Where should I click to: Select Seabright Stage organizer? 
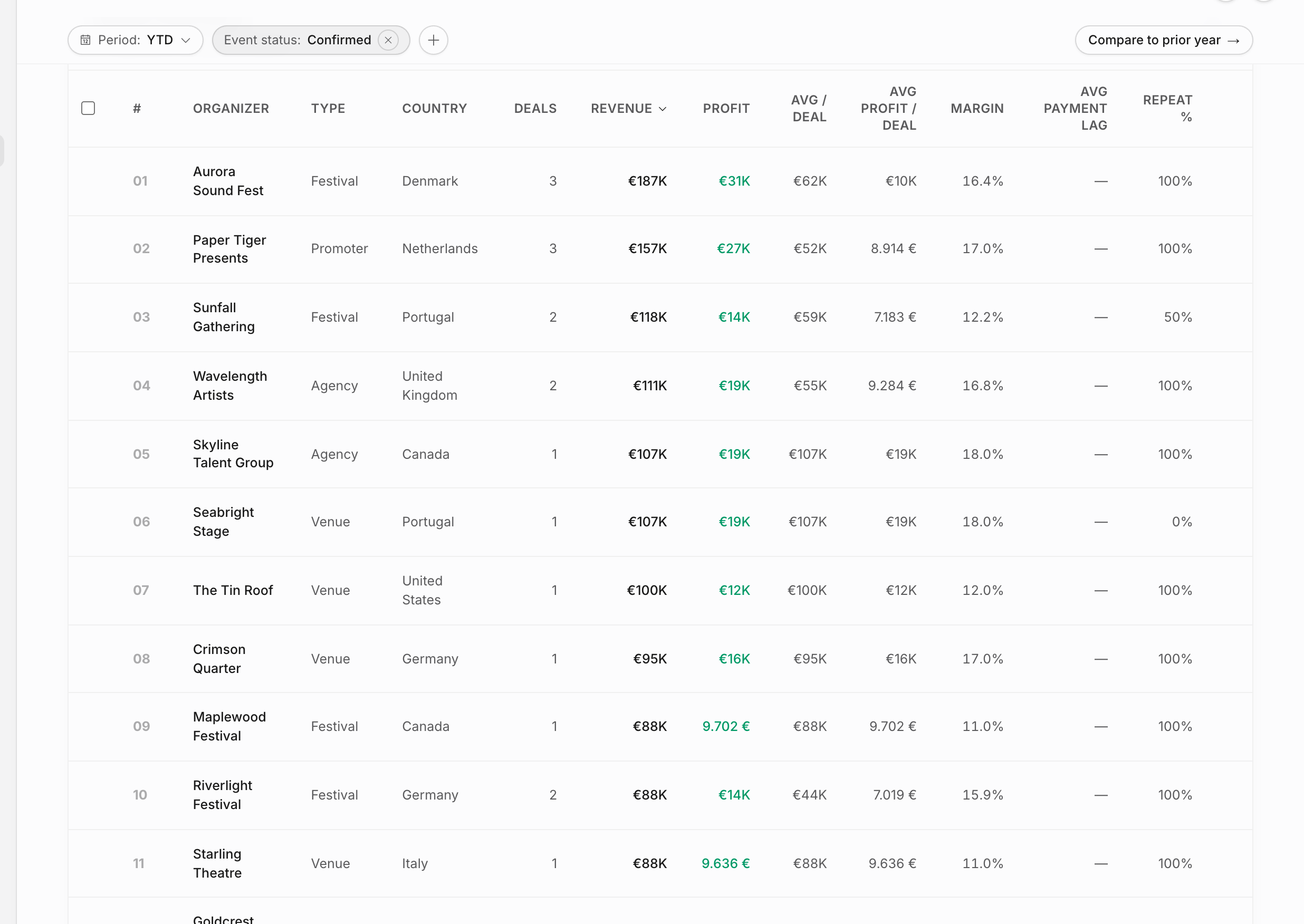tap(223, 522)
